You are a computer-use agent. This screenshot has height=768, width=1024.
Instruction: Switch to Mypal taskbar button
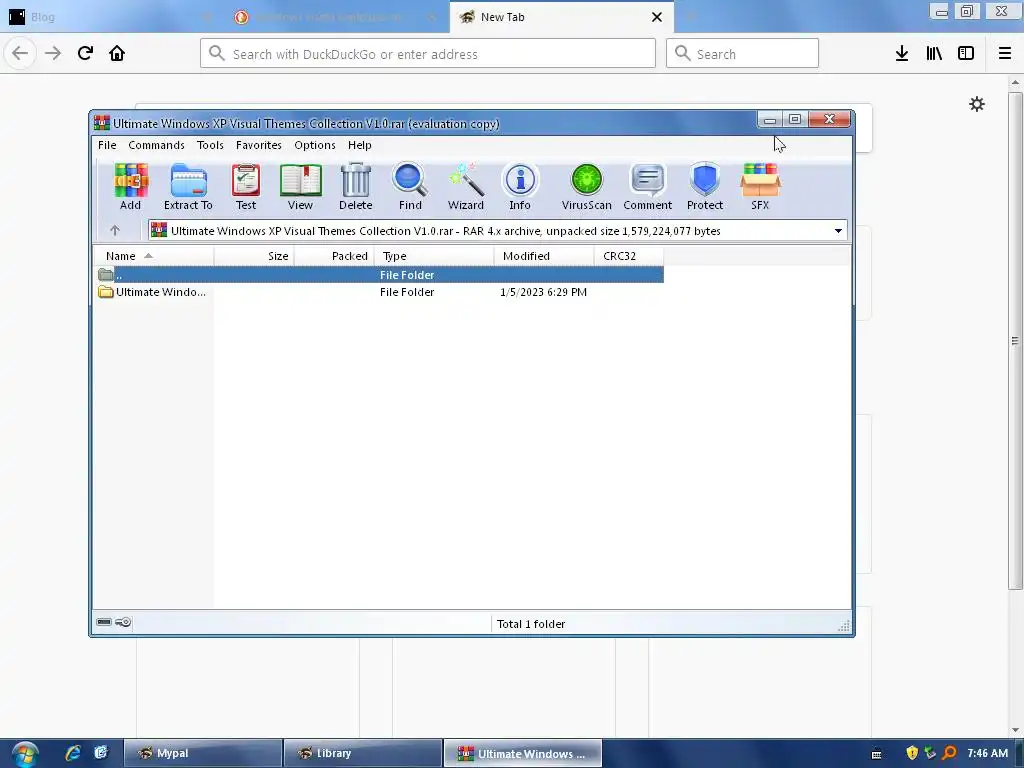203,753
